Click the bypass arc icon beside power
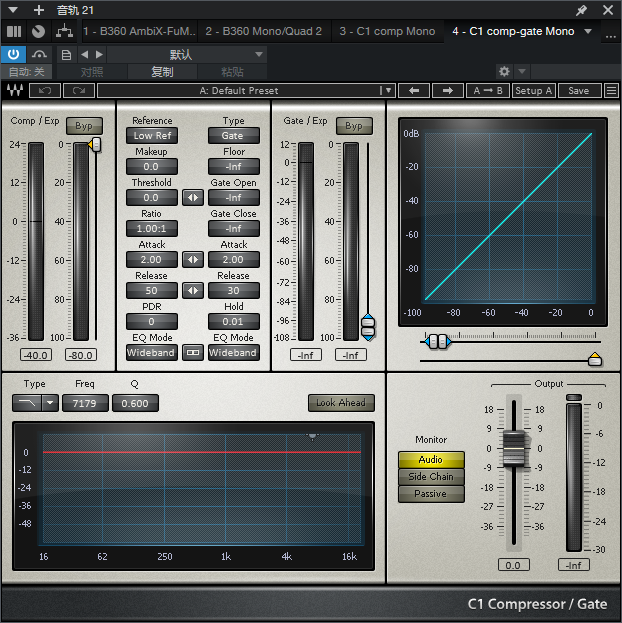 point(39,54)
